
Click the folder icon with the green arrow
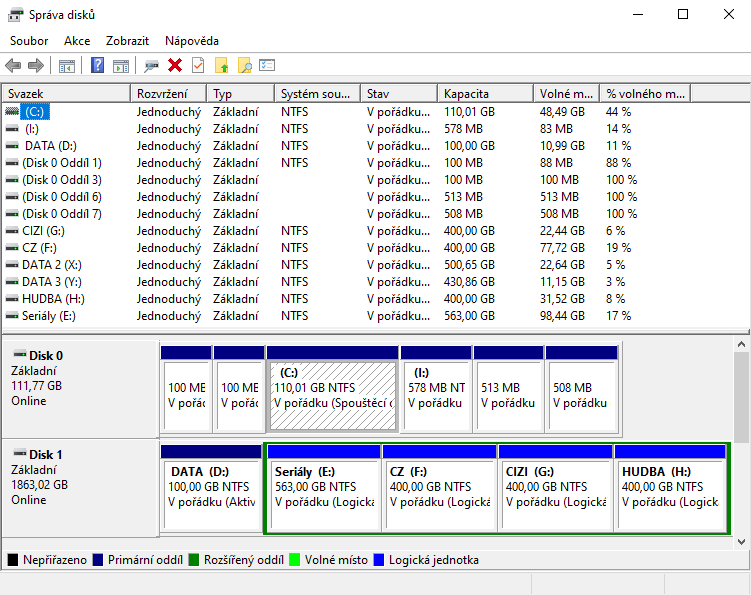[222, 66]
